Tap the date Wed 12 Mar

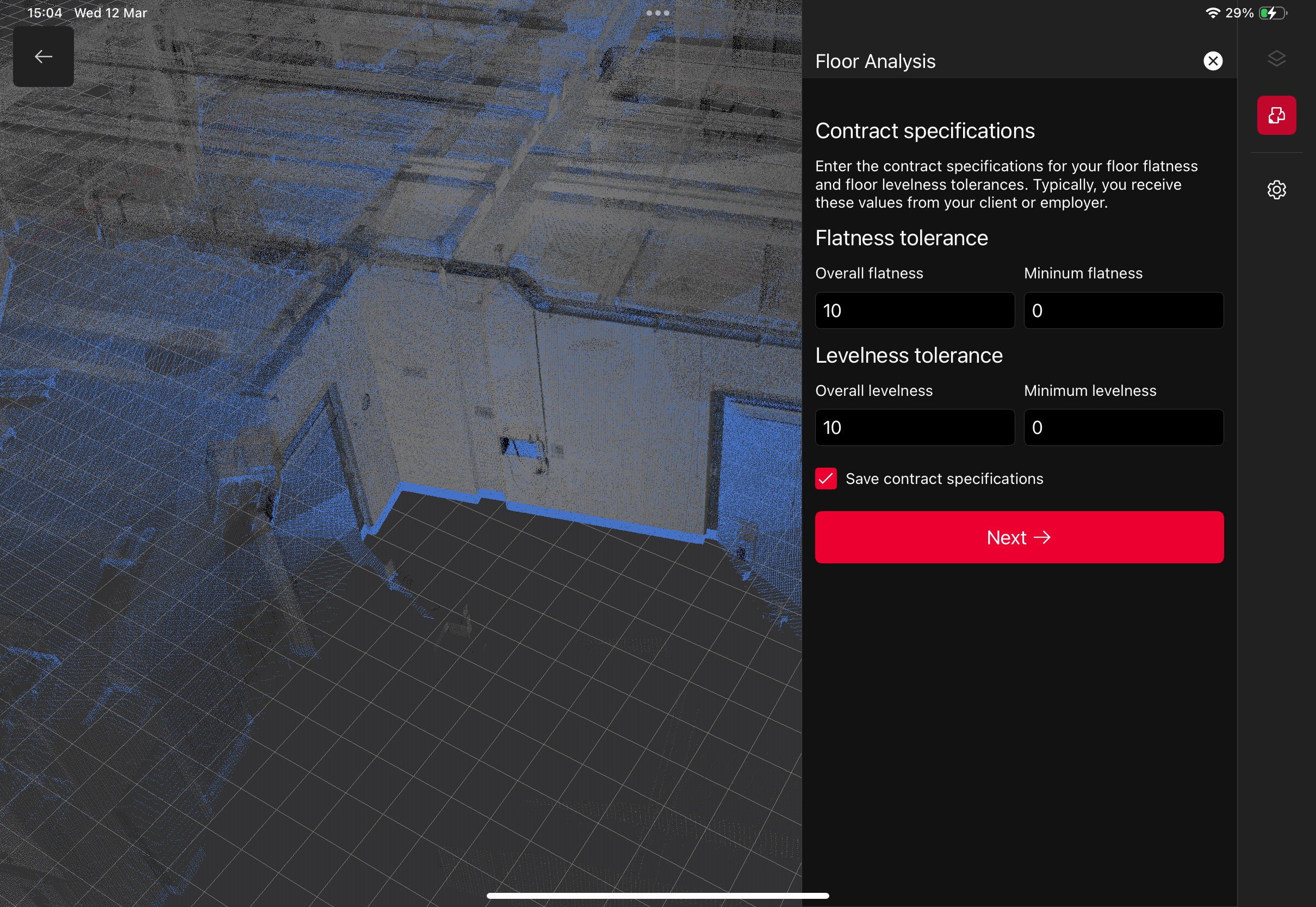tap(110, 13)
